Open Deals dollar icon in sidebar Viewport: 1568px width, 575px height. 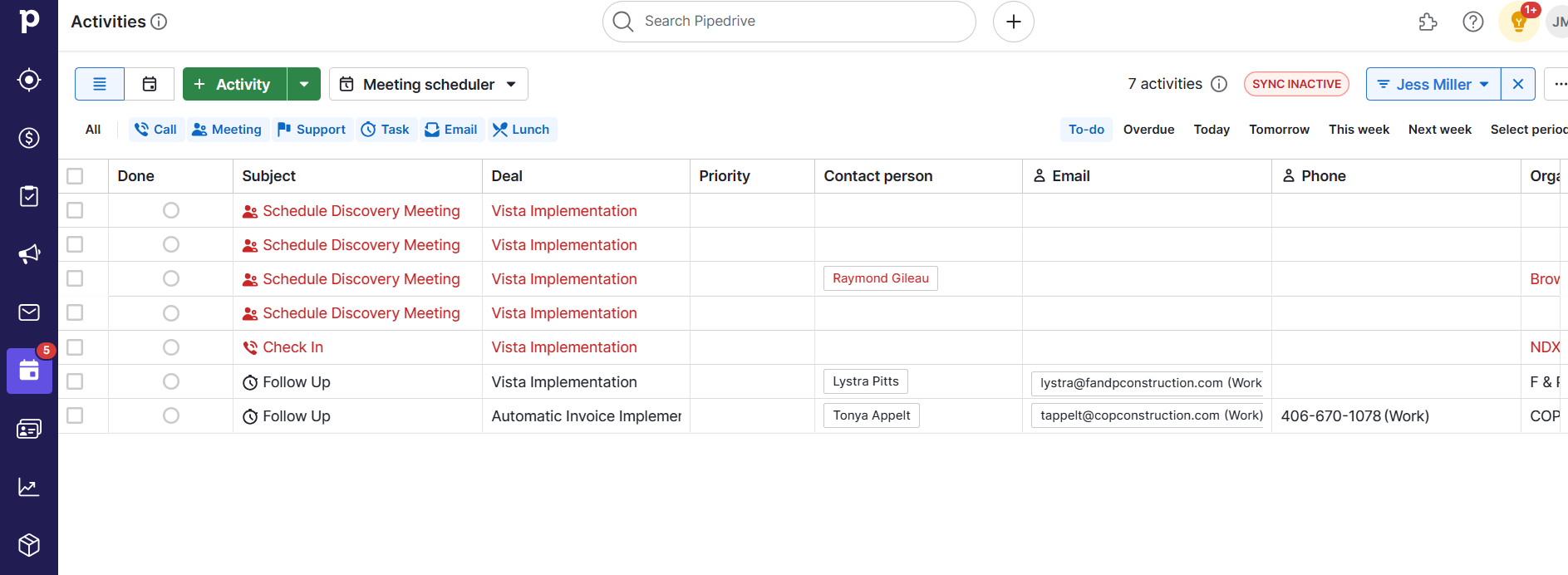29,138
